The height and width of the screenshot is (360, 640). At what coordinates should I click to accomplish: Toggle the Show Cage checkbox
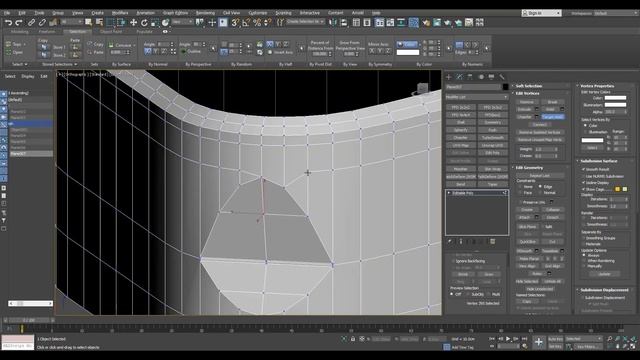[583, 189]
